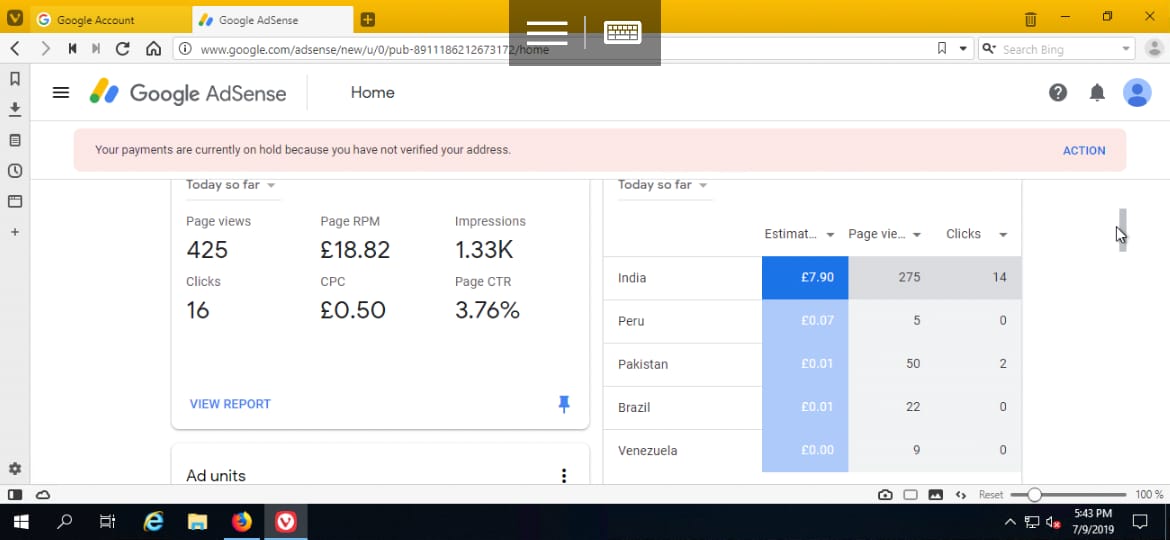Open File Explorer from the taskbar

[197, 521]
